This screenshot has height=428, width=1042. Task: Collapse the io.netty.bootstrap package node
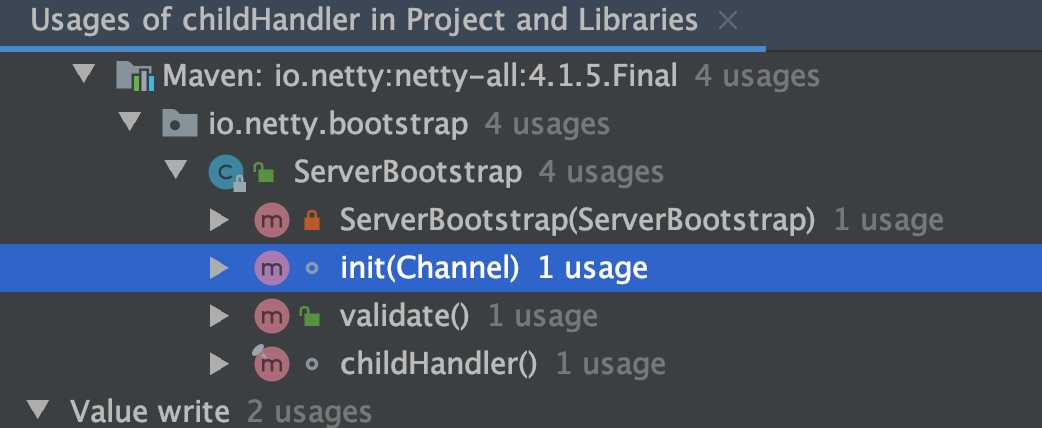(x=130, y=124)
